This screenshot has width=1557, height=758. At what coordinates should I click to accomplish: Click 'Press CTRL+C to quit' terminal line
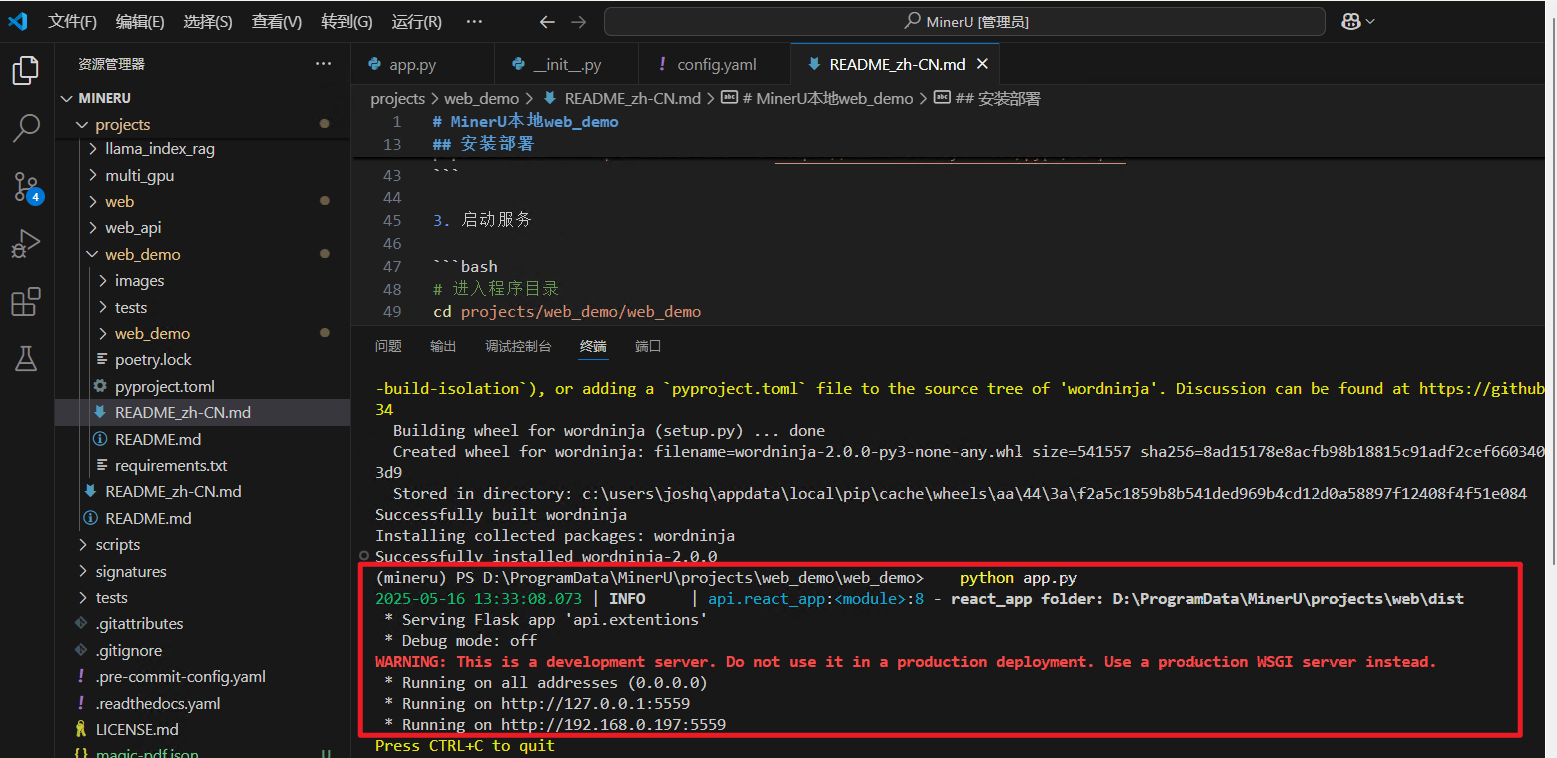pos(465,746)
